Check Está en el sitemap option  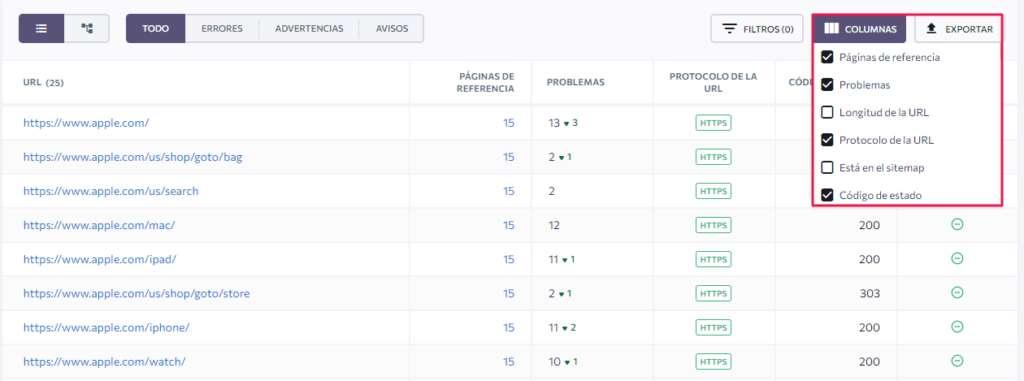coord(827,167)
